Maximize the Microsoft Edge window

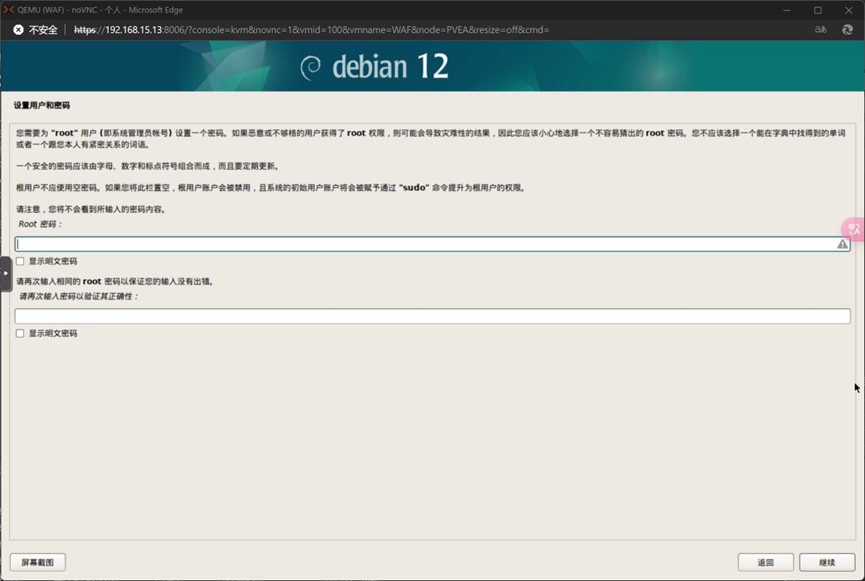point(818,10)
